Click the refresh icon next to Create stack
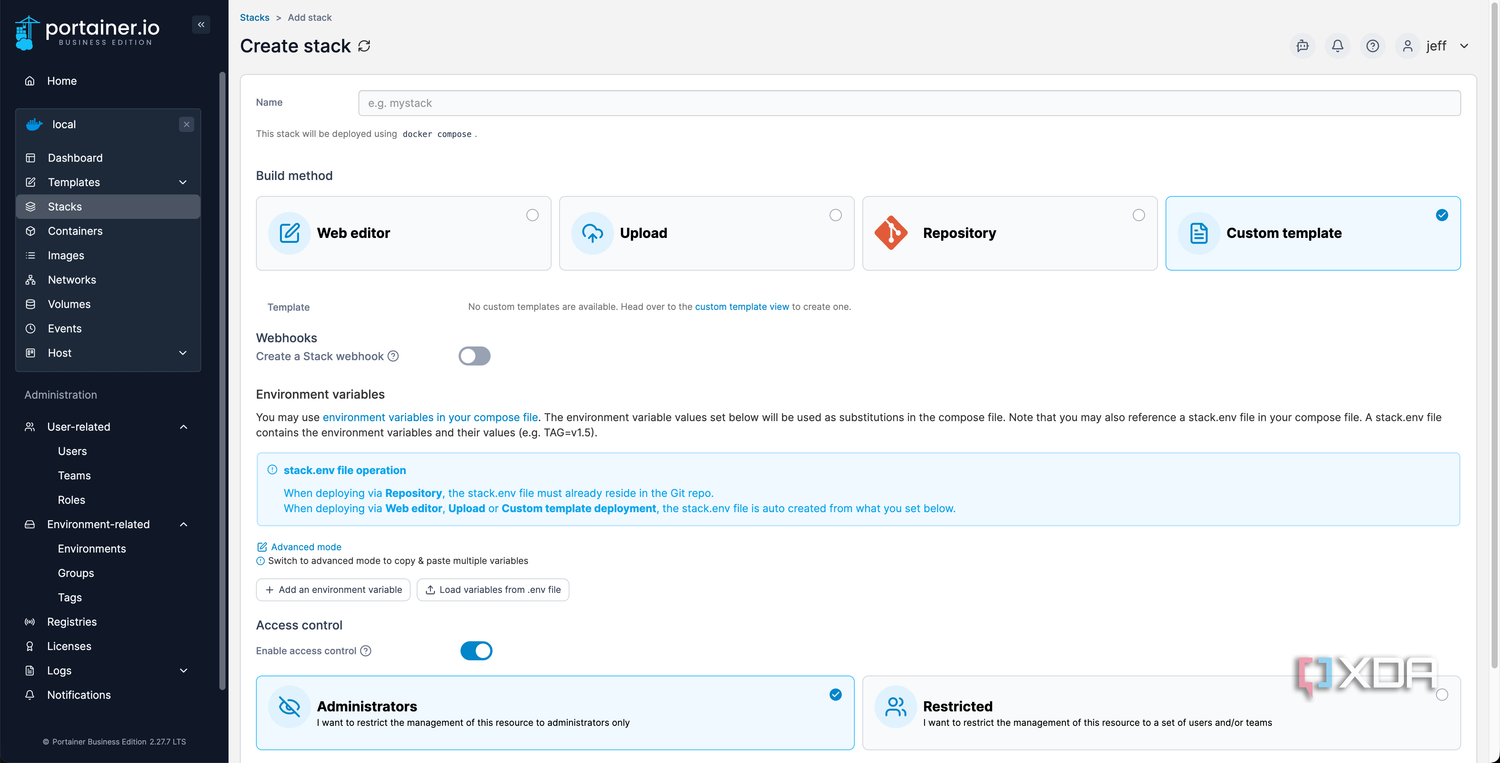 click(364, 46)
